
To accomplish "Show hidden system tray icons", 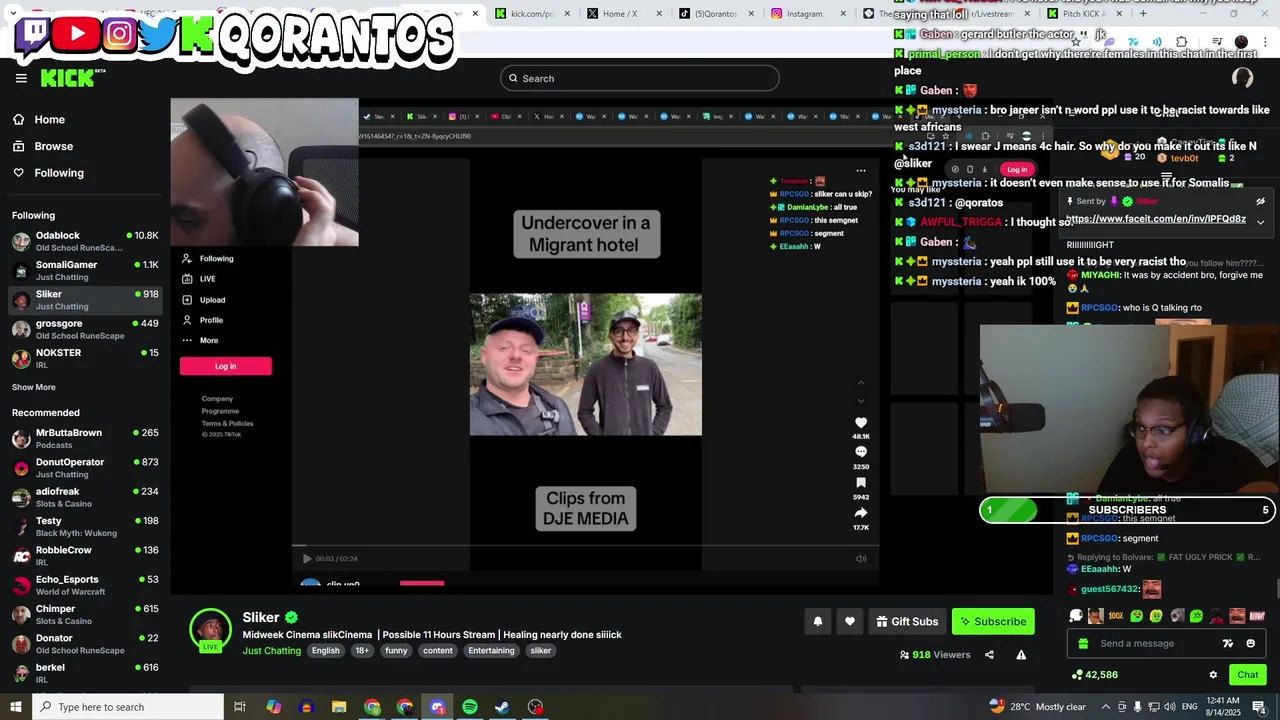I will click(1105, 707).
